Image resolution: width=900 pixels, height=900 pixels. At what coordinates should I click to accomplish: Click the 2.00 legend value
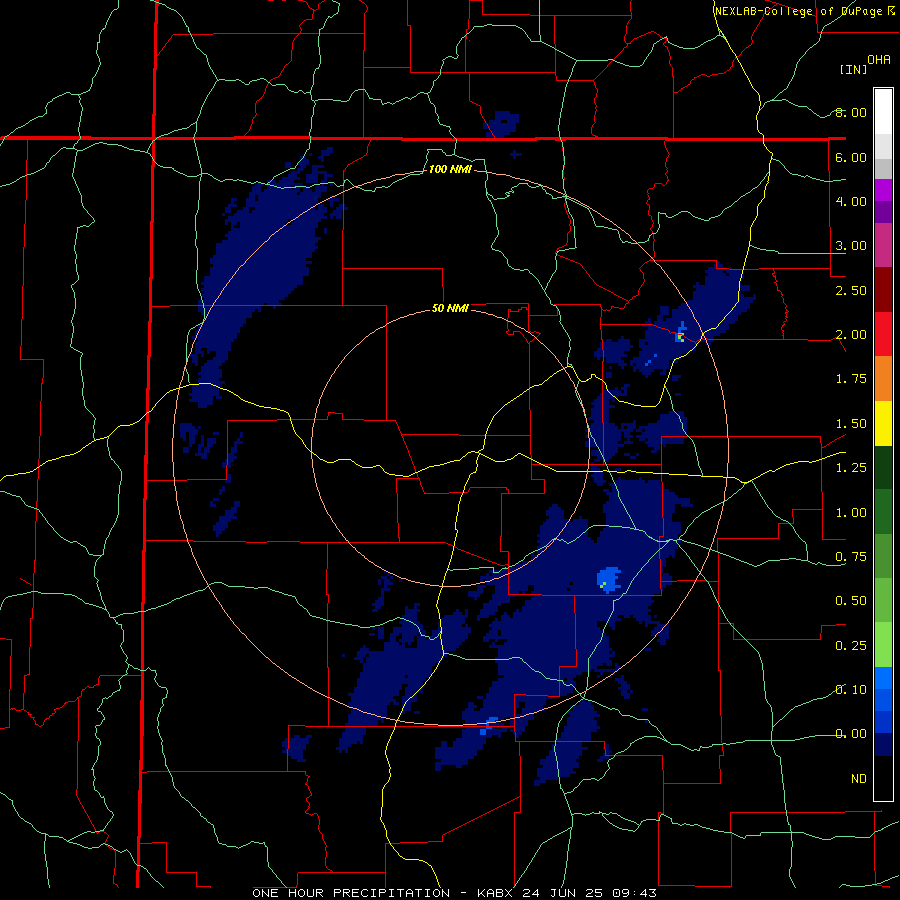click(x=851, y=335)
